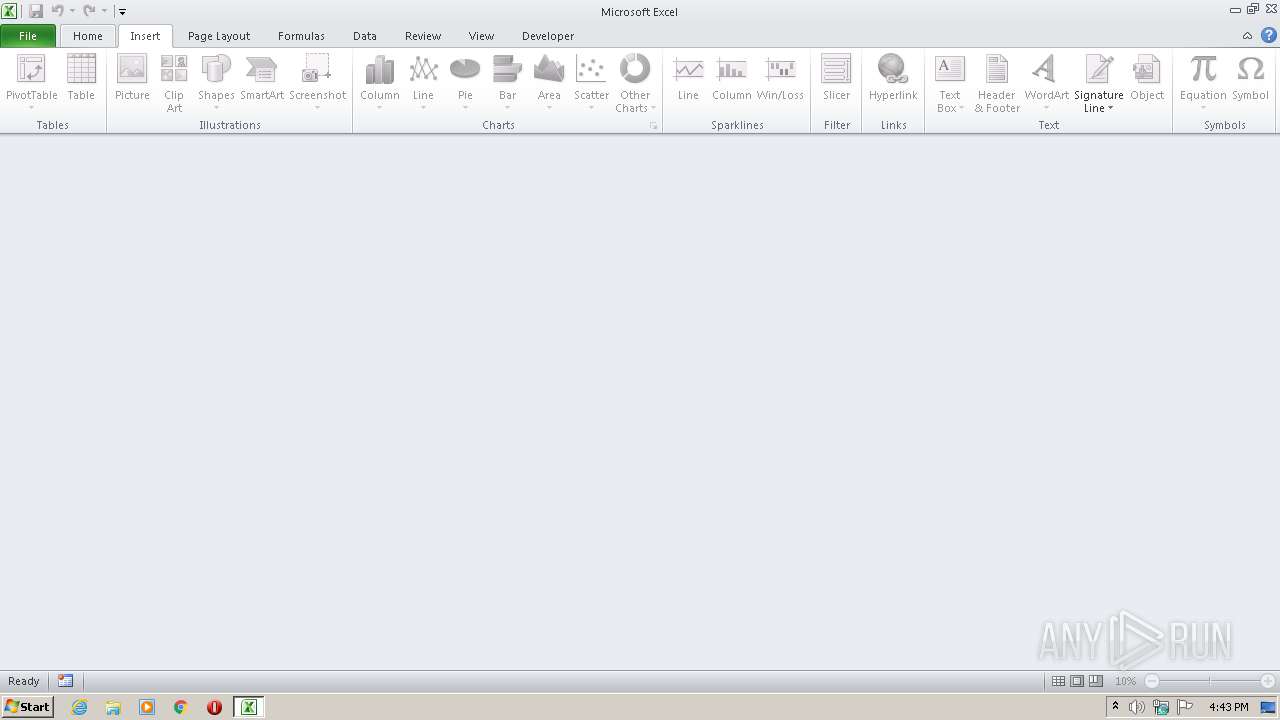1280x720 pixels.
Task: Select the Scatter chart icon
Action: pyautogui.click(x=591, y=70)
